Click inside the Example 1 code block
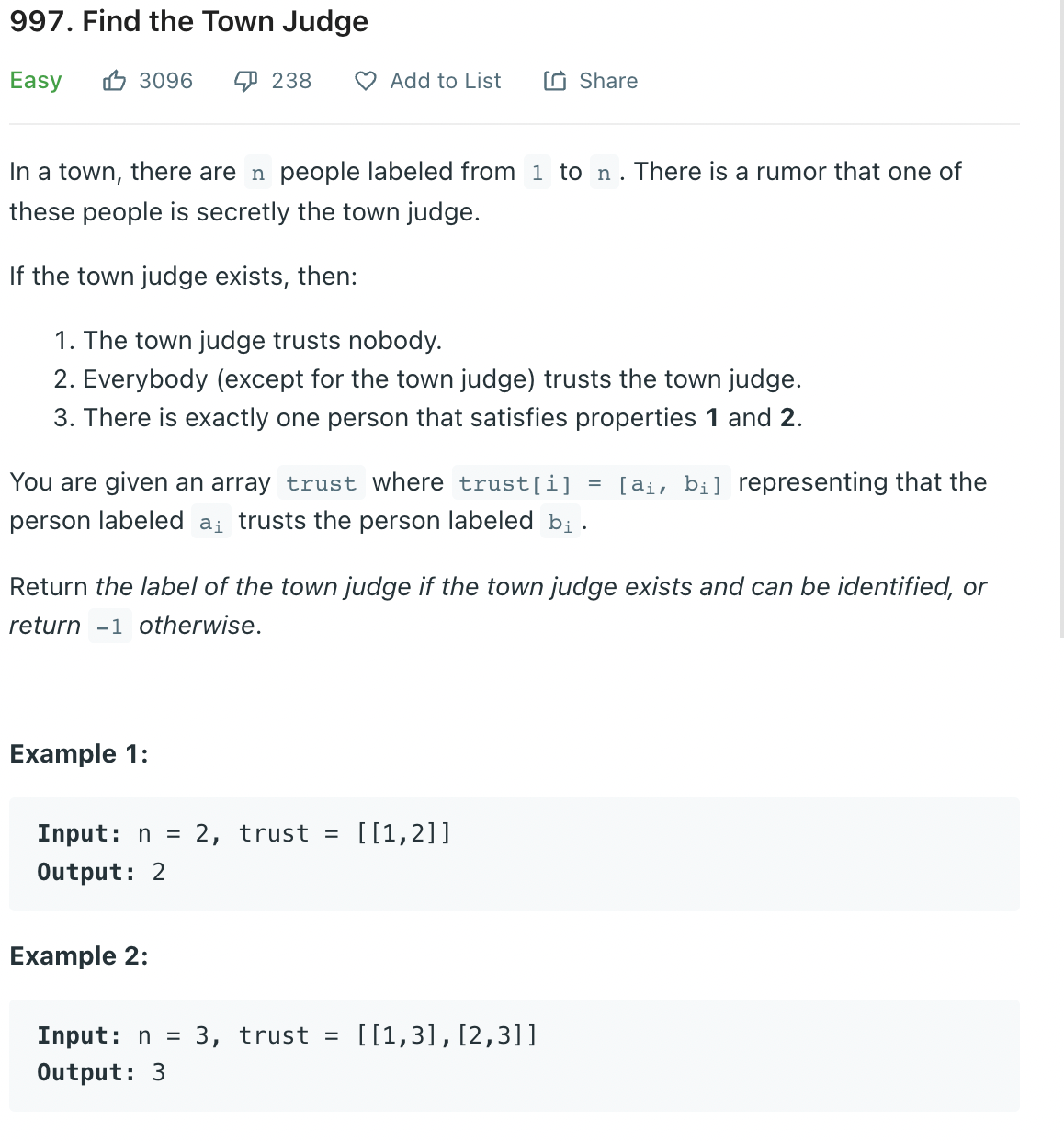This screenshot has width=1064, height=1141. tap(515, 854)
